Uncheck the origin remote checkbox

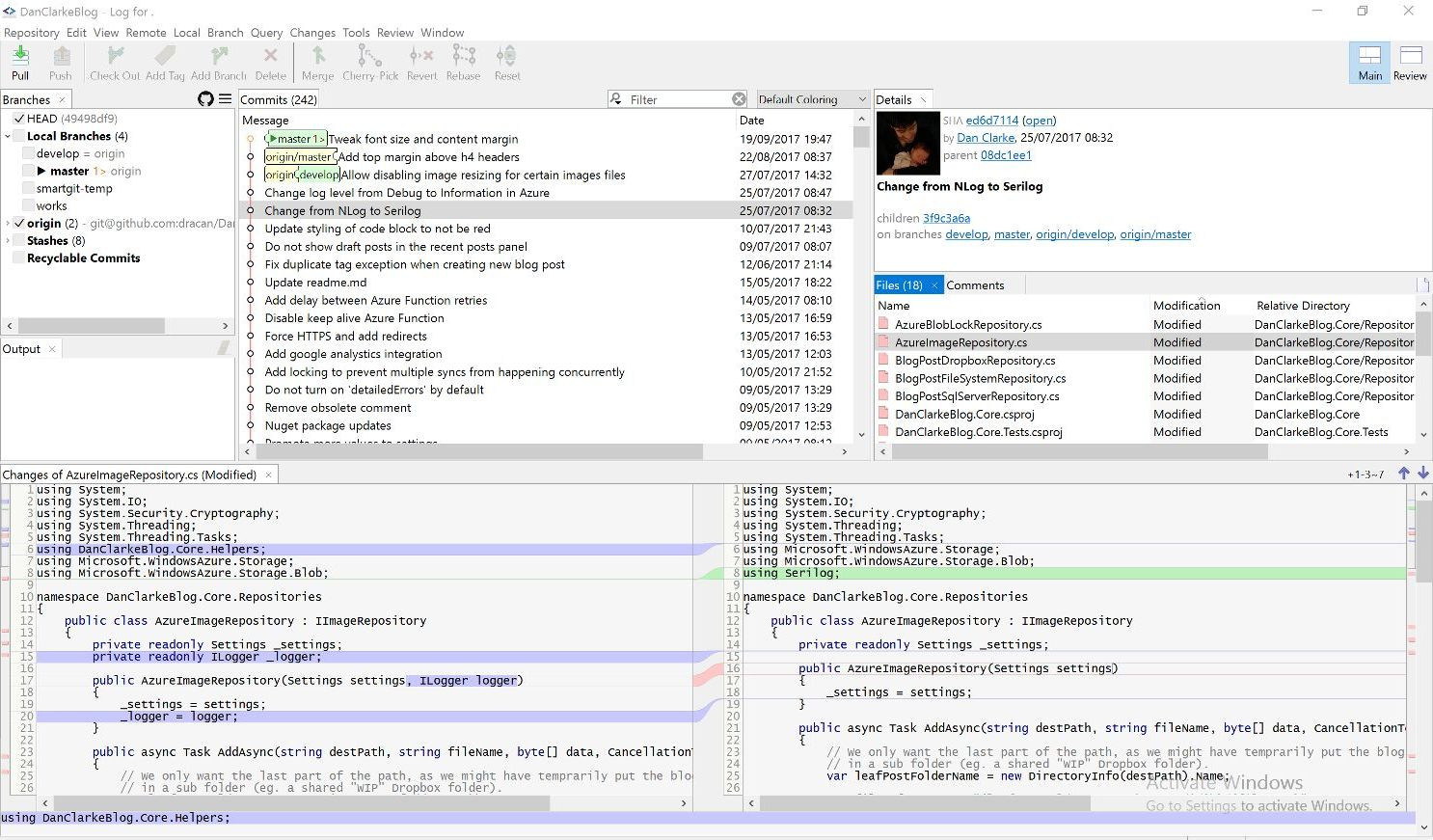pos(17,223)
